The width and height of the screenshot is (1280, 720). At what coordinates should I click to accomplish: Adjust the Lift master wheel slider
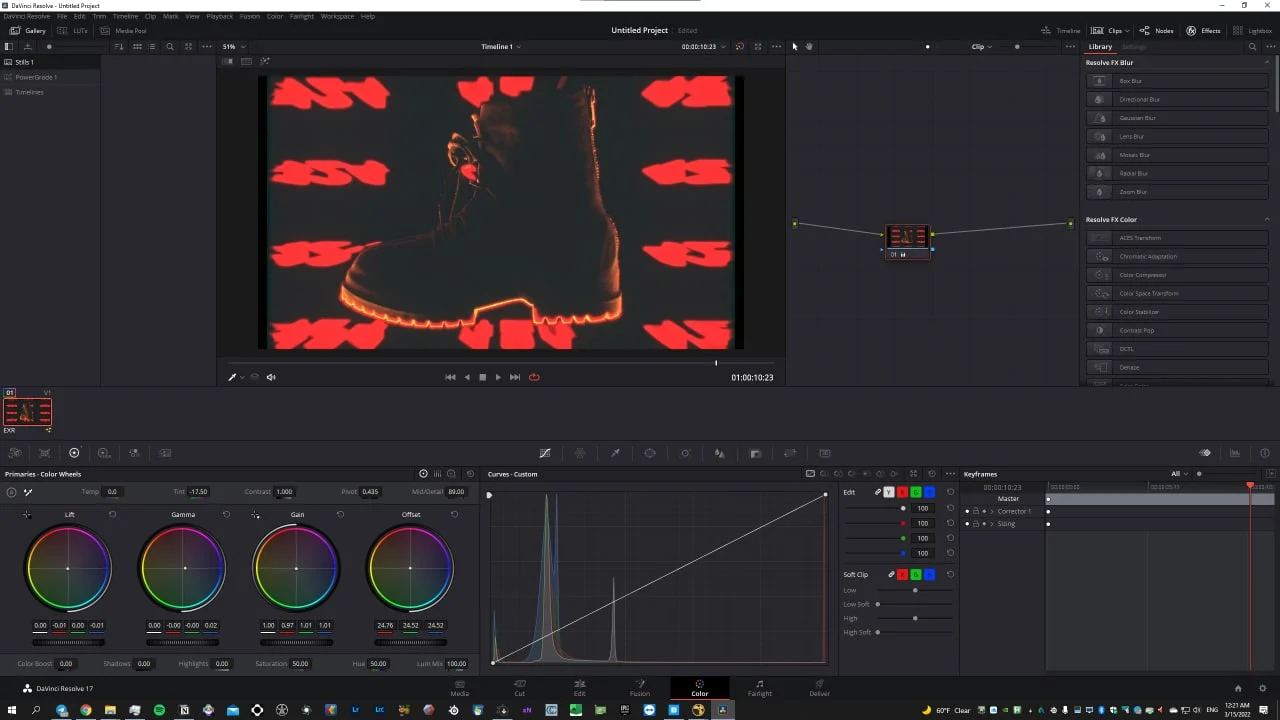pyautogui.click(x=68, y=642)
